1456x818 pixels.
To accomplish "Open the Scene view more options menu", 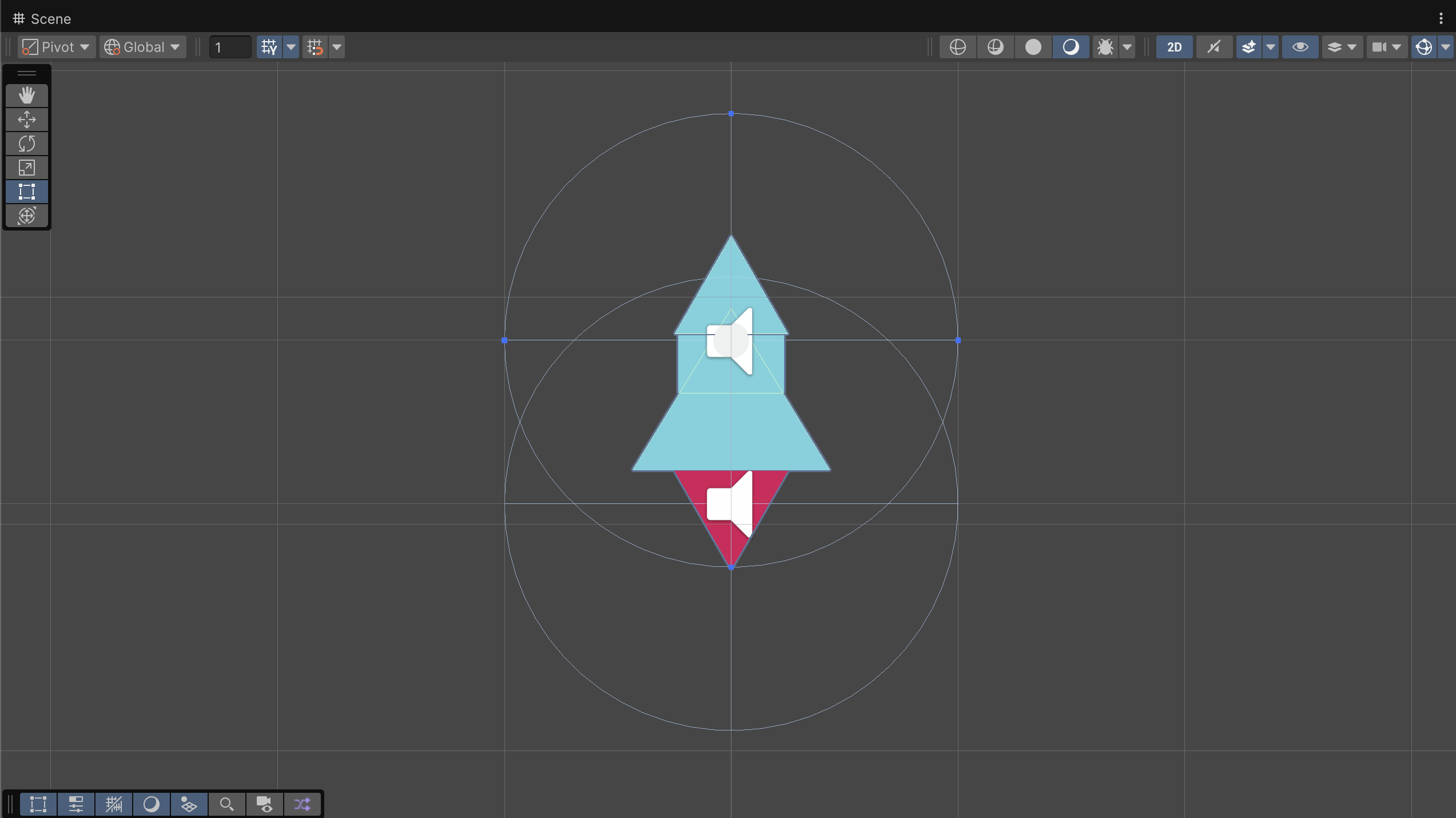I will pyautogui.click(x=1441, y=18).
